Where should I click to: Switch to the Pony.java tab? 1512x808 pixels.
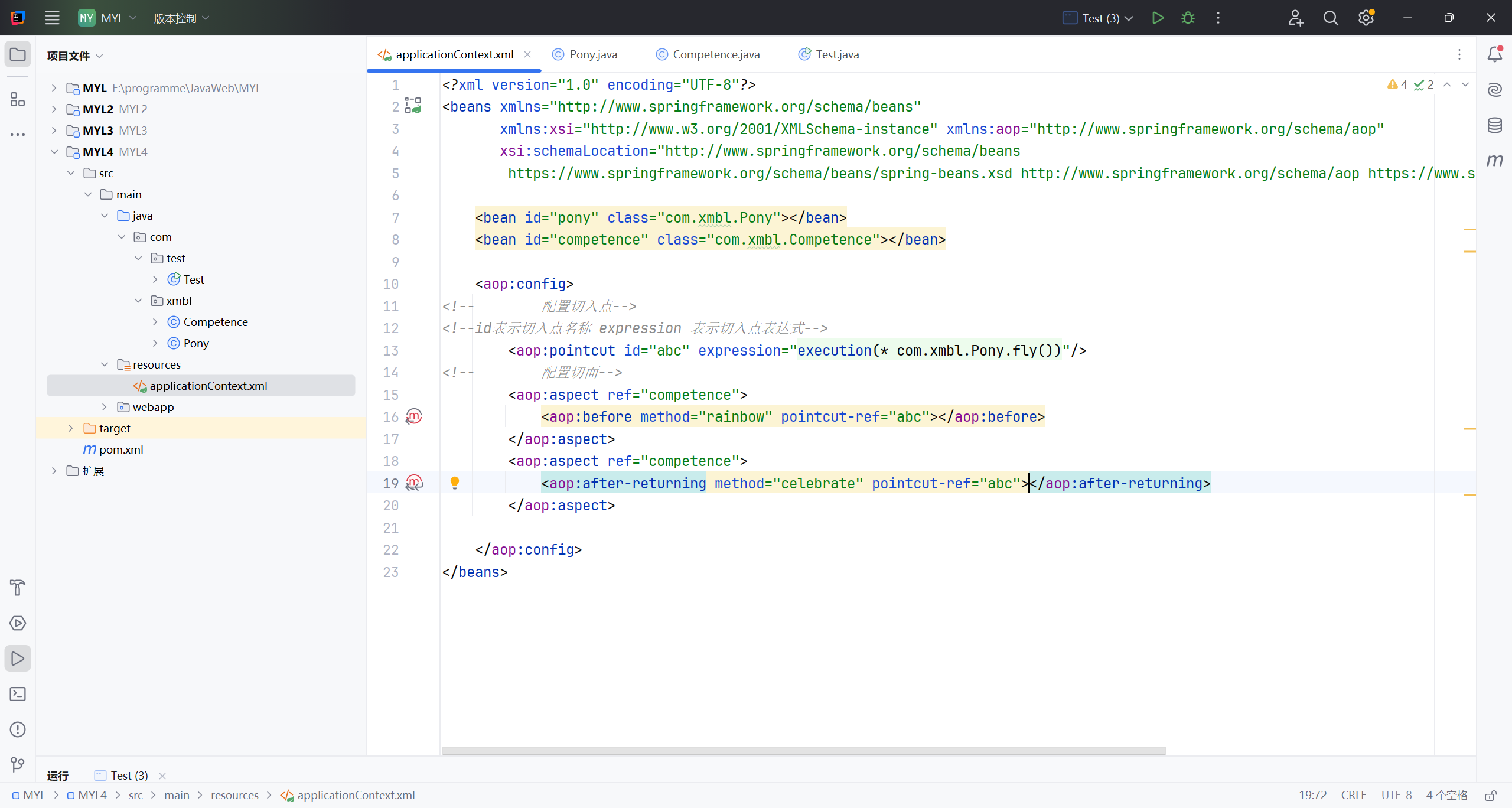pyautogui.click(x=592, y=54)
